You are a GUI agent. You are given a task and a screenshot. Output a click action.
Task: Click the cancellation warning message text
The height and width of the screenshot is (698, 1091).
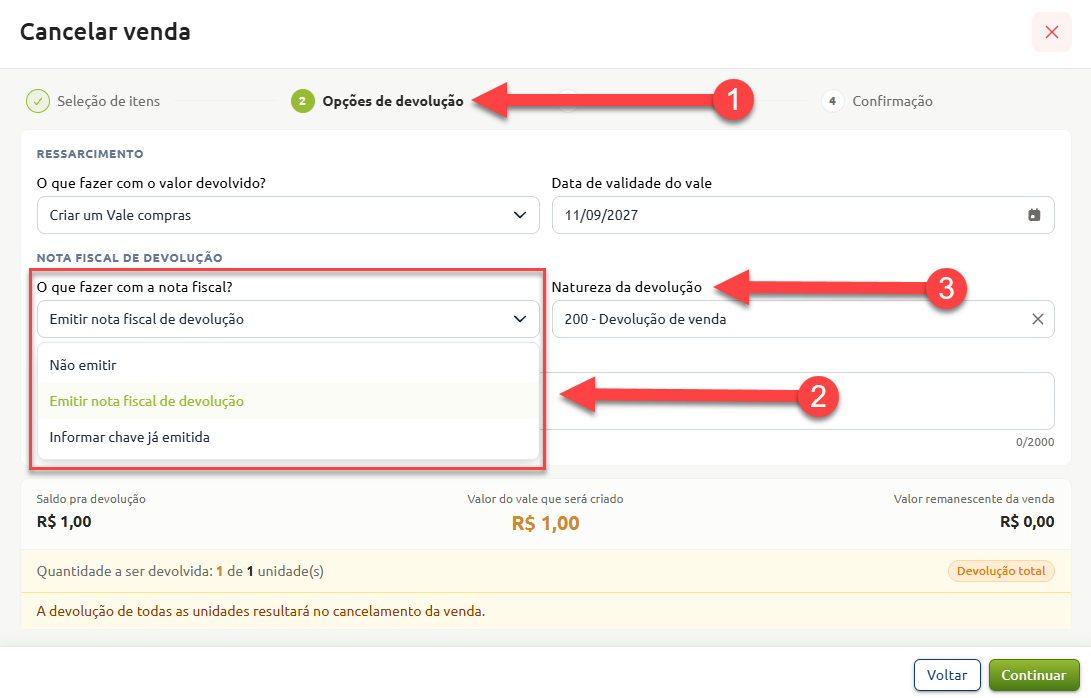(261, 611)
